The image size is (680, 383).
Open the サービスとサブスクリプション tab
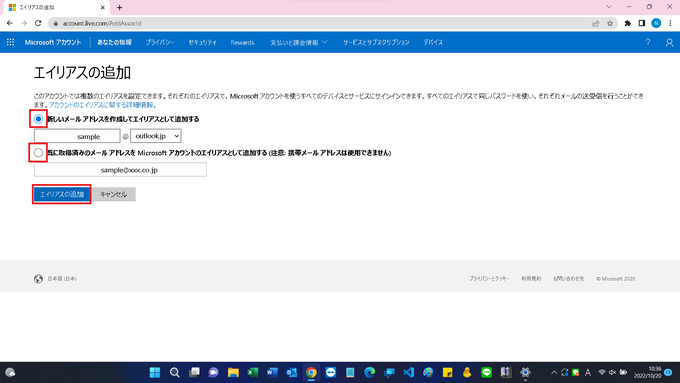click(x=376, y=43)
